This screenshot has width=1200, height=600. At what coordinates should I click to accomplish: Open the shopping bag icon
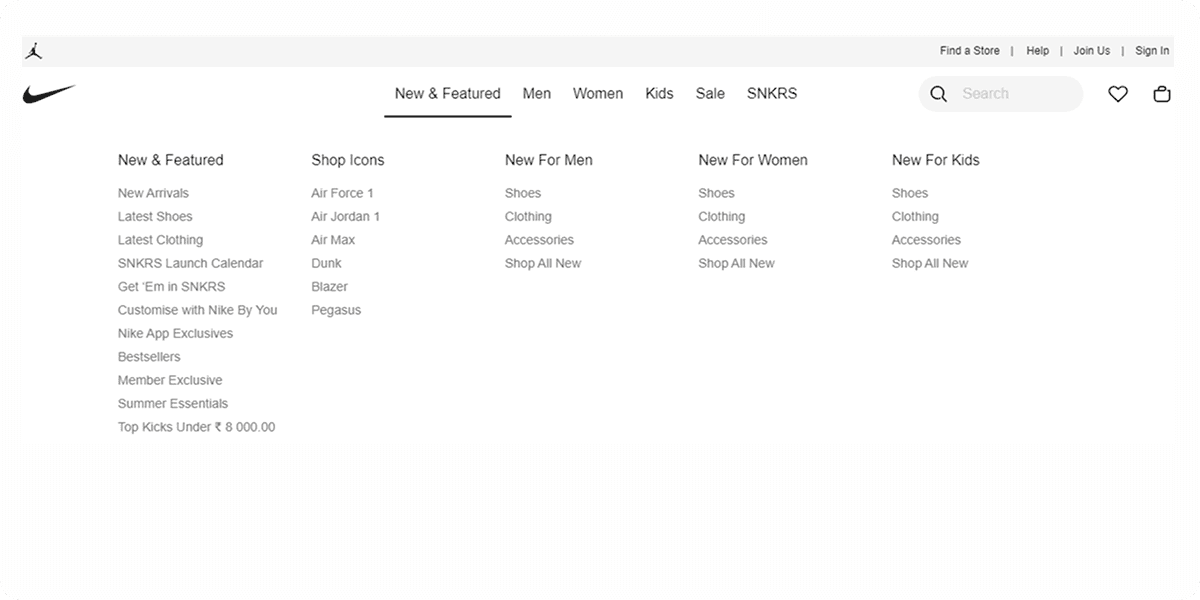click(1162, 94)
